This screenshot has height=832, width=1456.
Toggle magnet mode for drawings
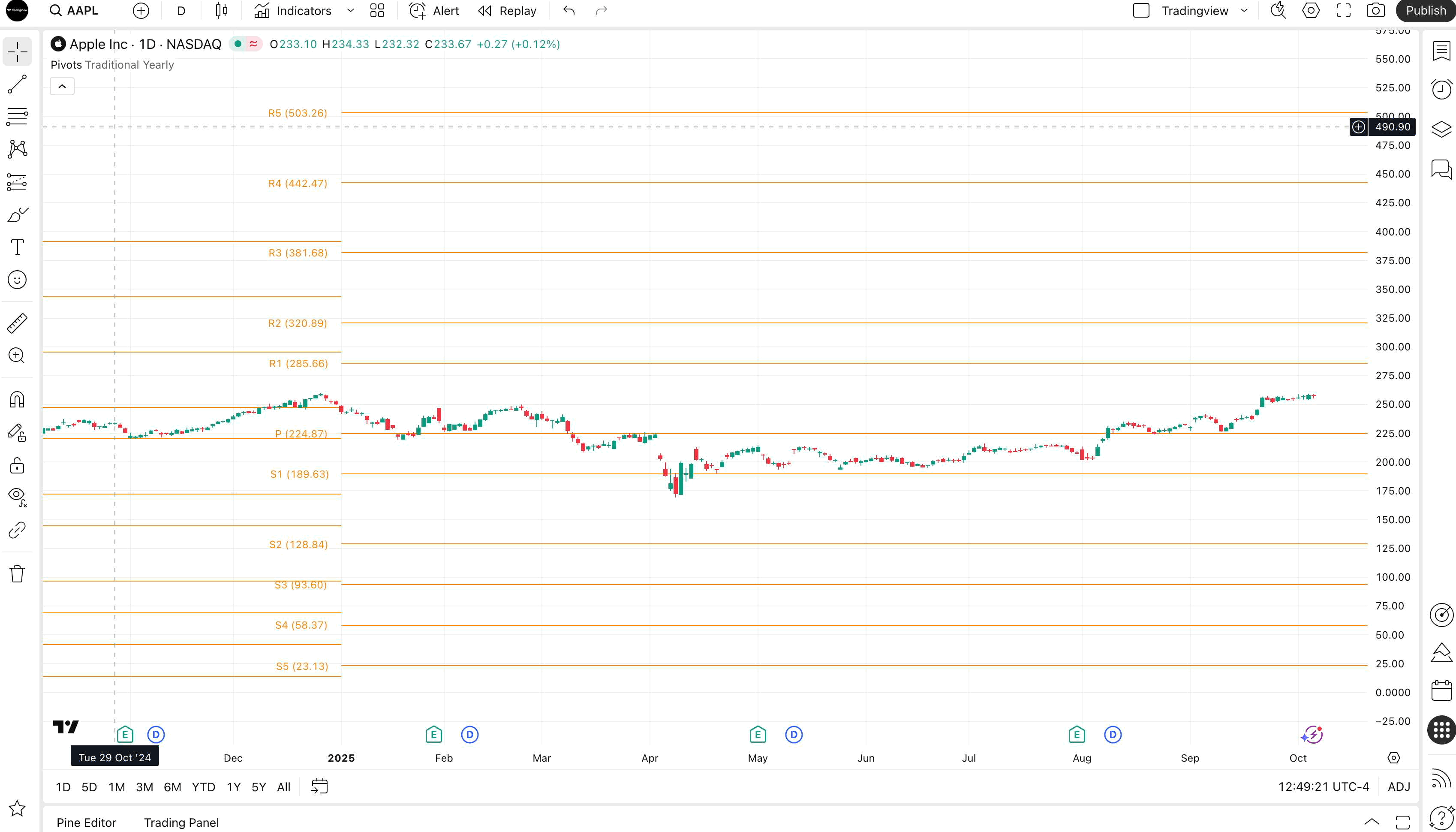tap(17, 399)
